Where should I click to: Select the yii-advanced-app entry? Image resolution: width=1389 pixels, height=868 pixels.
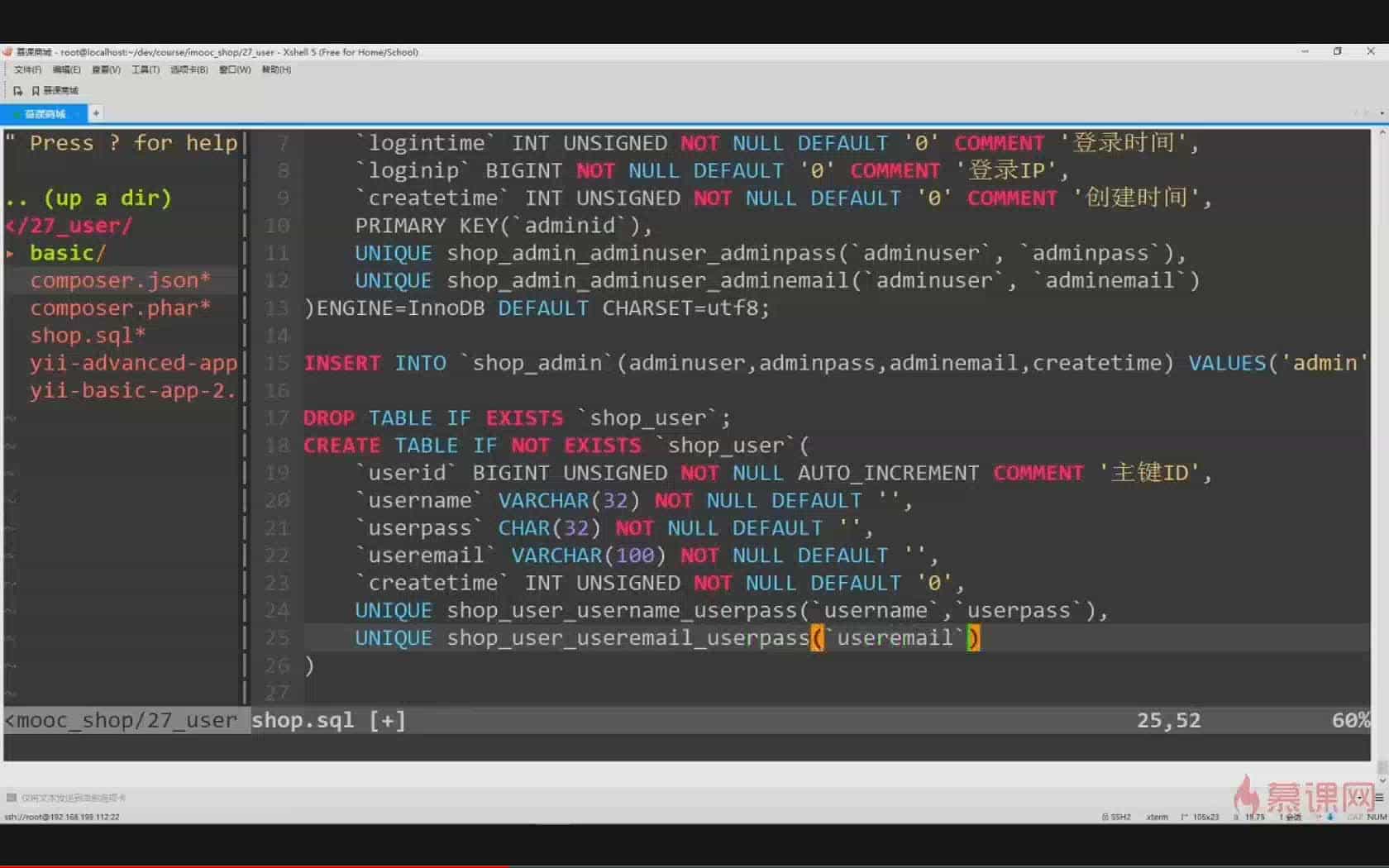(133, 363)
